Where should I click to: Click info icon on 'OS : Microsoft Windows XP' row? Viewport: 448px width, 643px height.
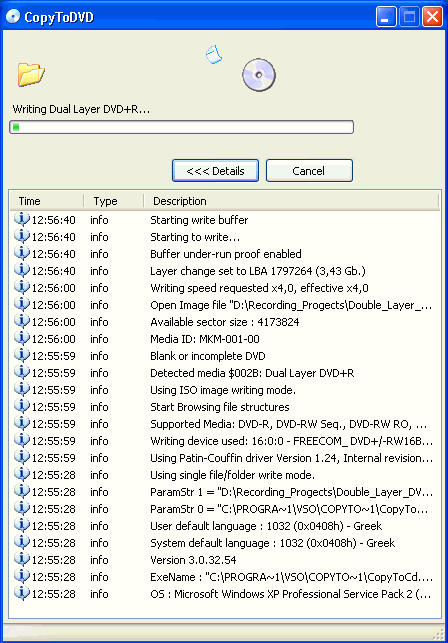point(22,594)
